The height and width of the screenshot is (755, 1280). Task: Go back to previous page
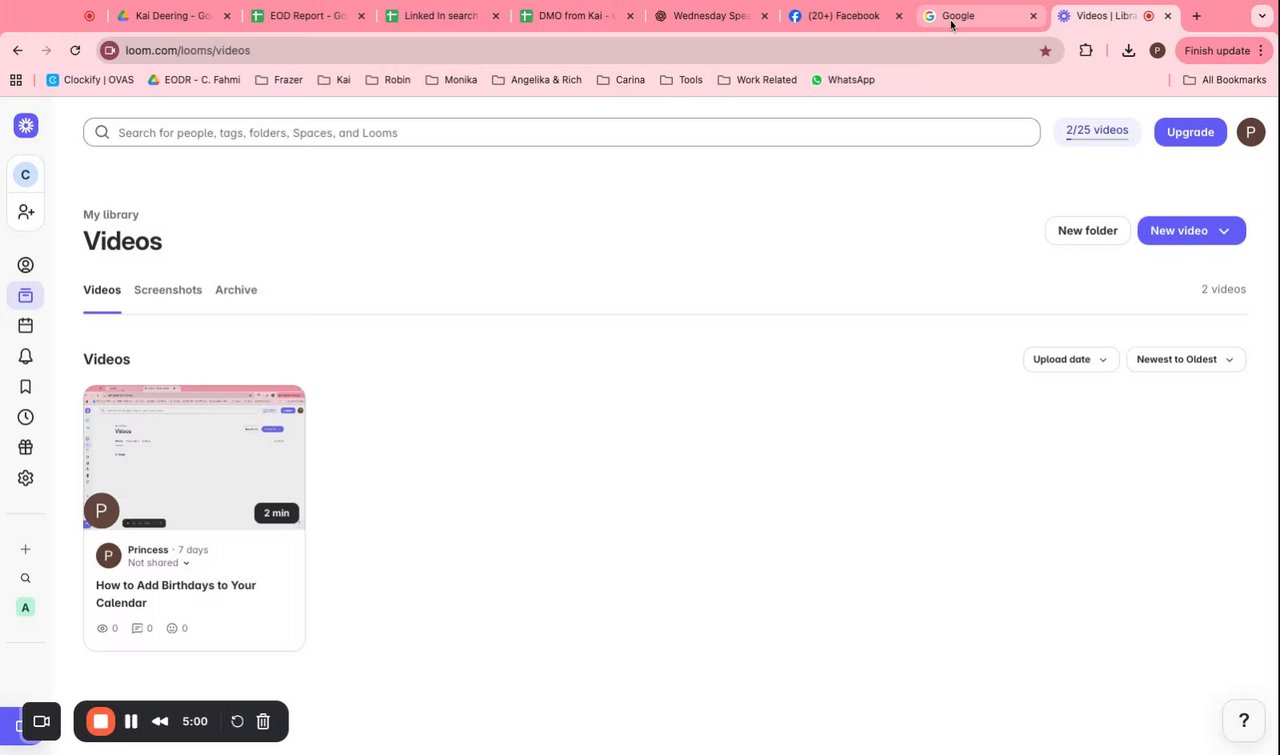click(18, 50)
